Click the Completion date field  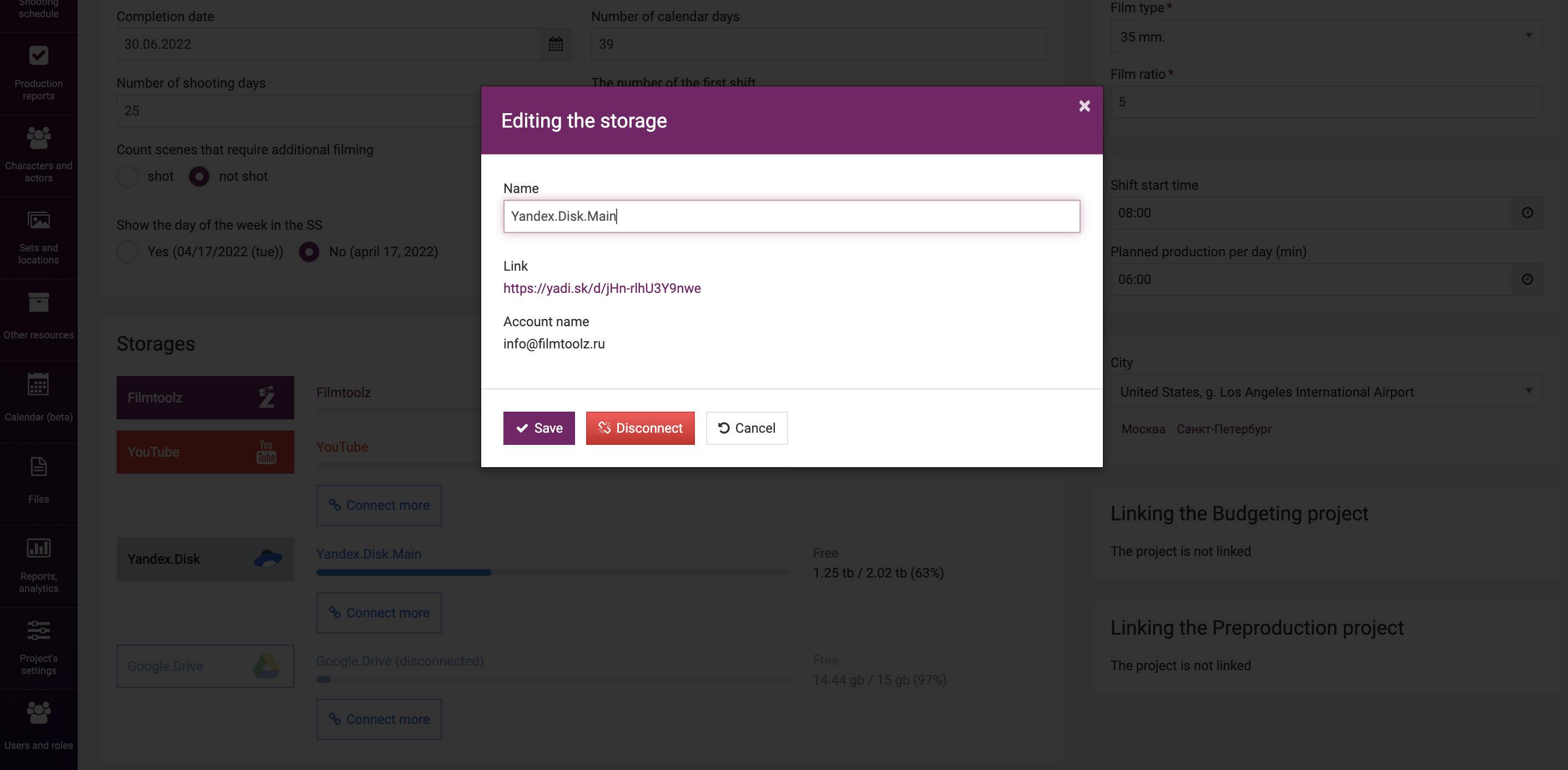click(x=329, y=44)
